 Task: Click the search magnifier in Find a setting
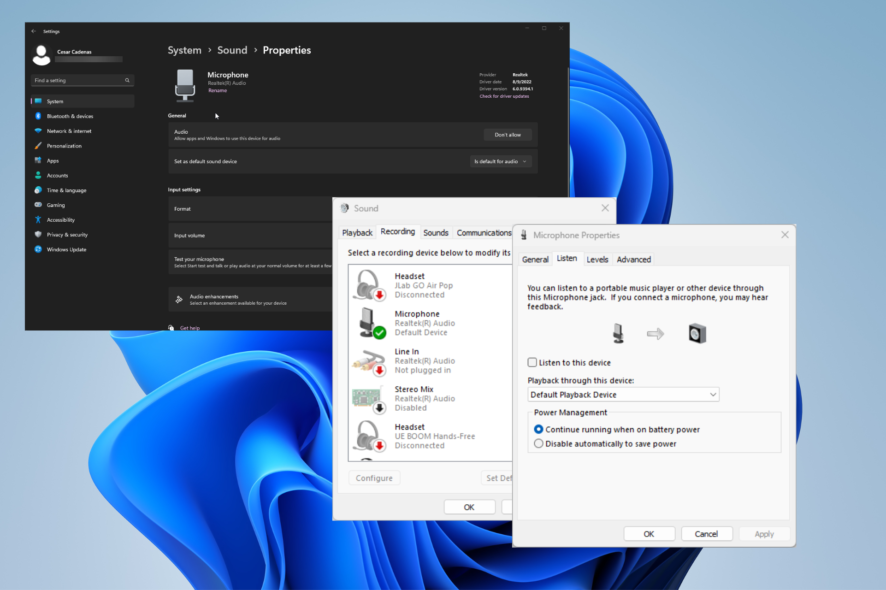click(x=127, y=80)
